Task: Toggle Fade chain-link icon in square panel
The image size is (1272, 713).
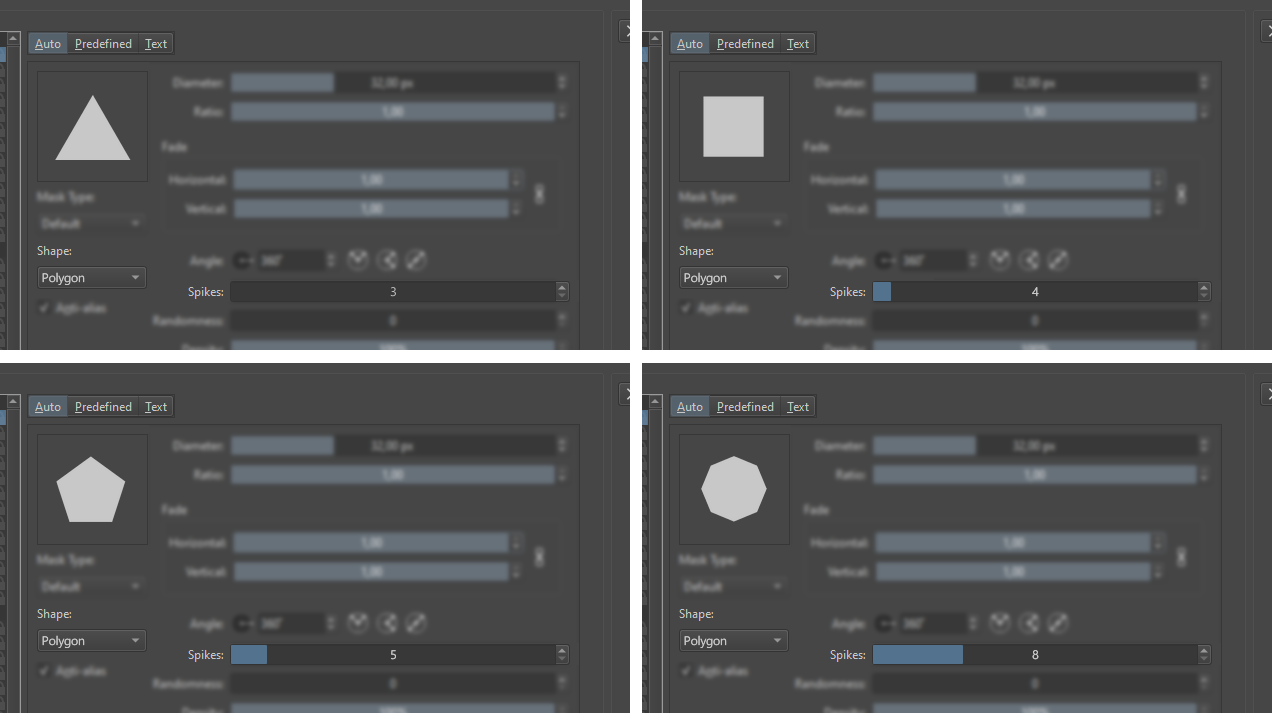Action: (1182, 194)
